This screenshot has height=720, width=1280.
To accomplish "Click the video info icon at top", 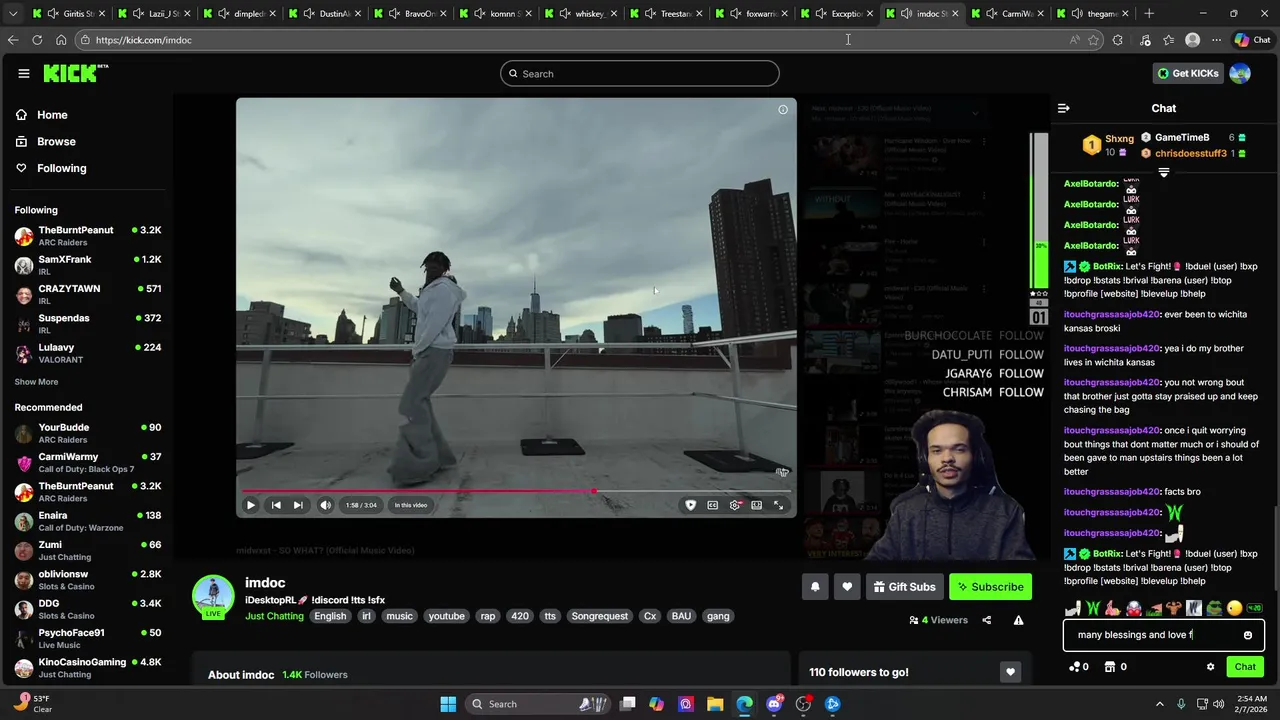I will (x=783, y=110).
